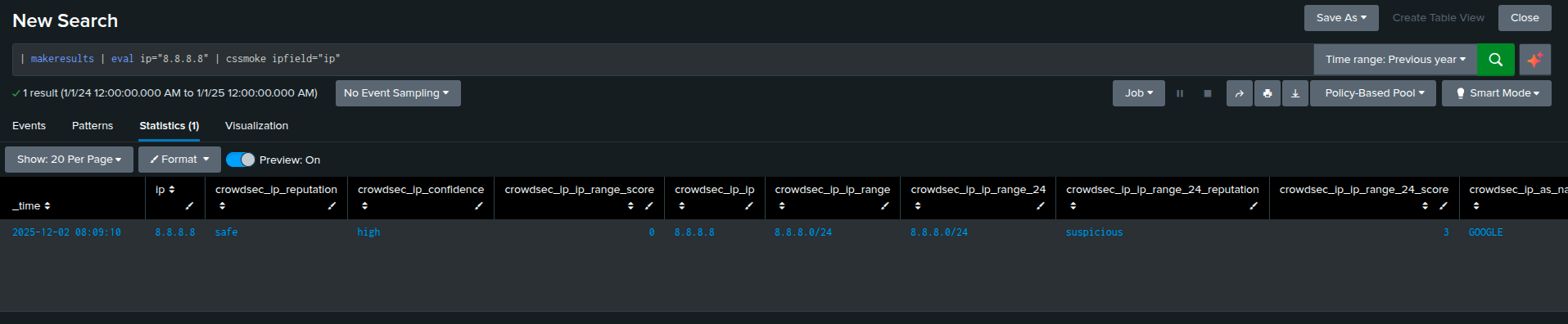Run the search with the green magnifier button
The height and width of the screenshot is (324, 1568).
1495,60
